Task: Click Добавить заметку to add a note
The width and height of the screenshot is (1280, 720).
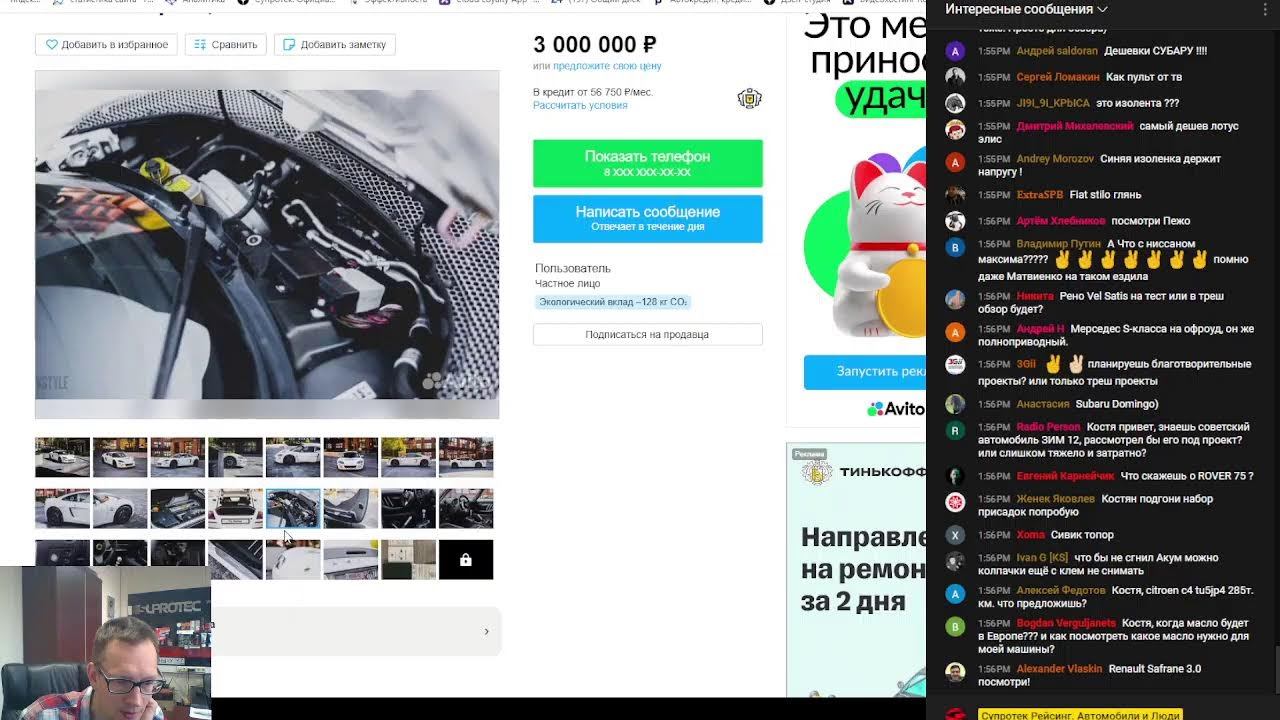Action: (335, 44)
